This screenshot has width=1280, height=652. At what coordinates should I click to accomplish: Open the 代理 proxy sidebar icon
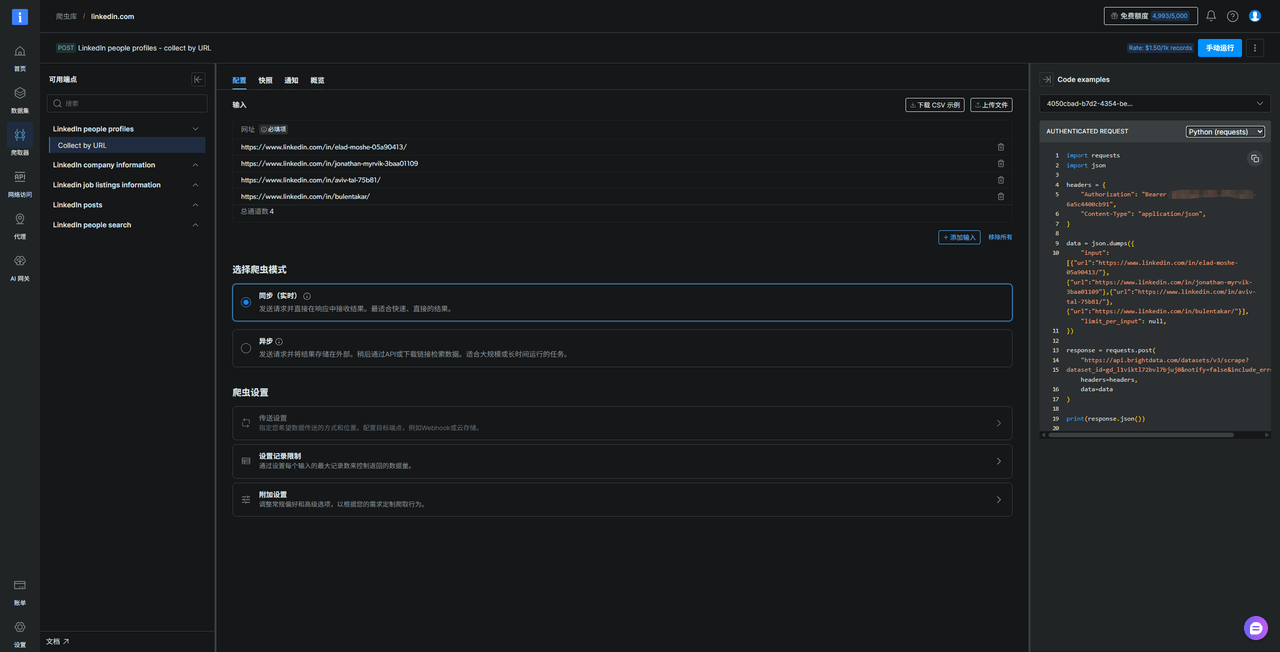tap(20, 219)
